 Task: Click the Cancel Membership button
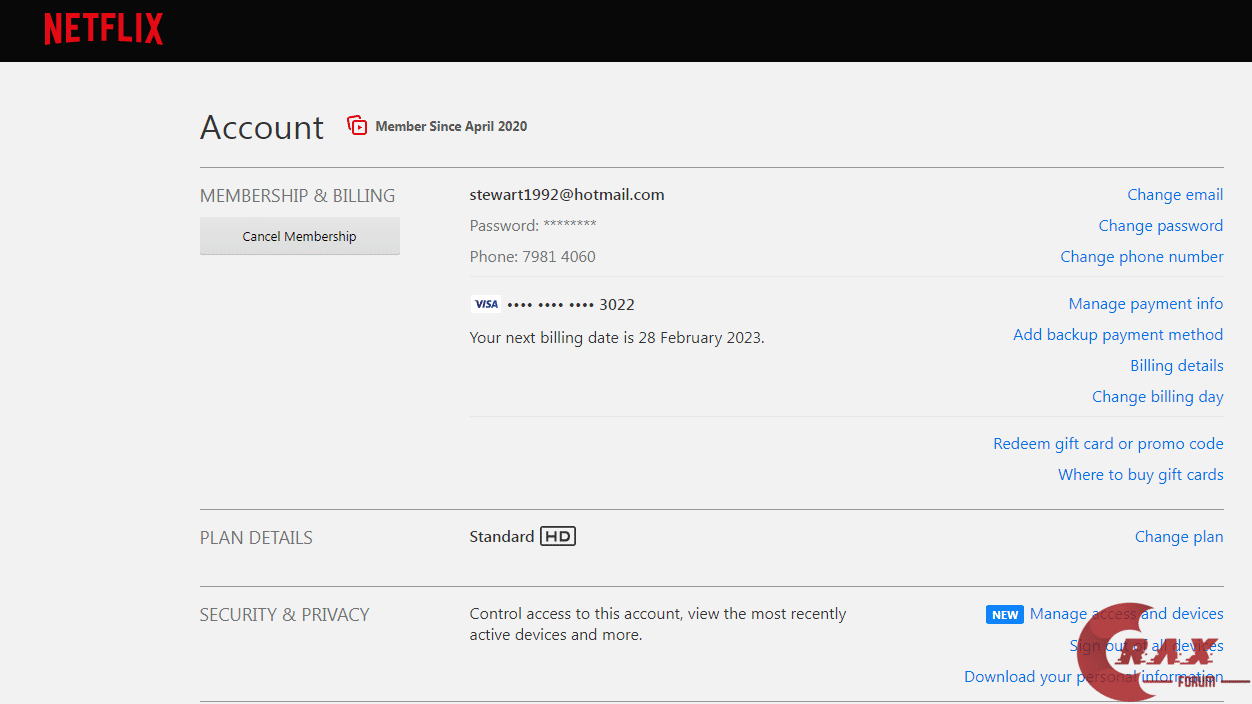click(x=299, y=237)
